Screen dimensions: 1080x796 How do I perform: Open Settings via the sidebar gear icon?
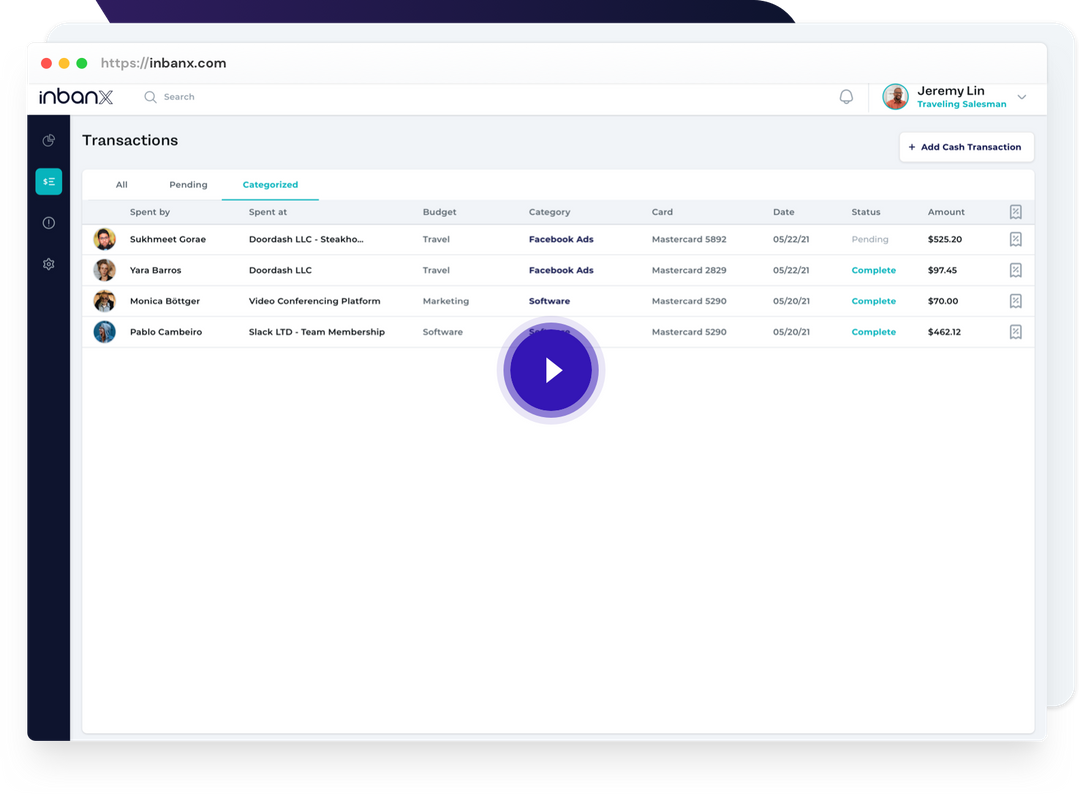pos(48,263)
